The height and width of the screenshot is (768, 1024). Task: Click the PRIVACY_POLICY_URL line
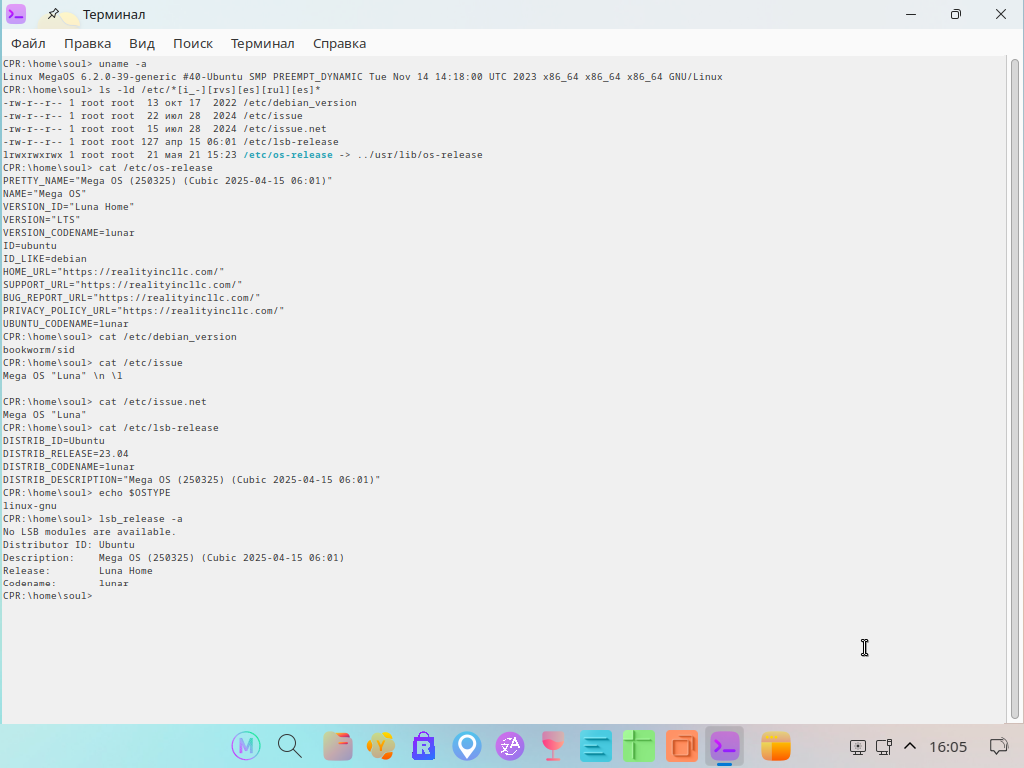144,311
